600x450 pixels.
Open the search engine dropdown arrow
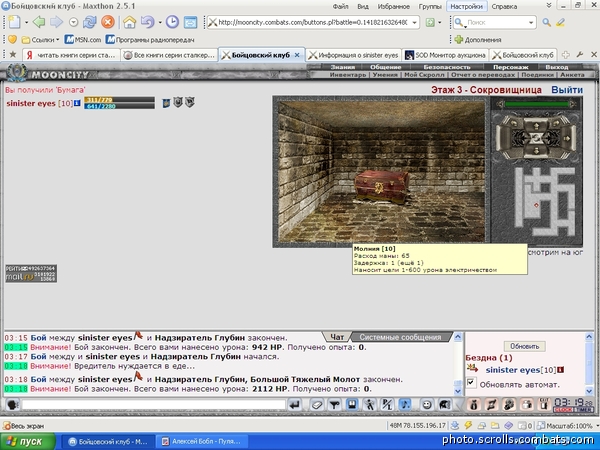(x=531, y=23)
